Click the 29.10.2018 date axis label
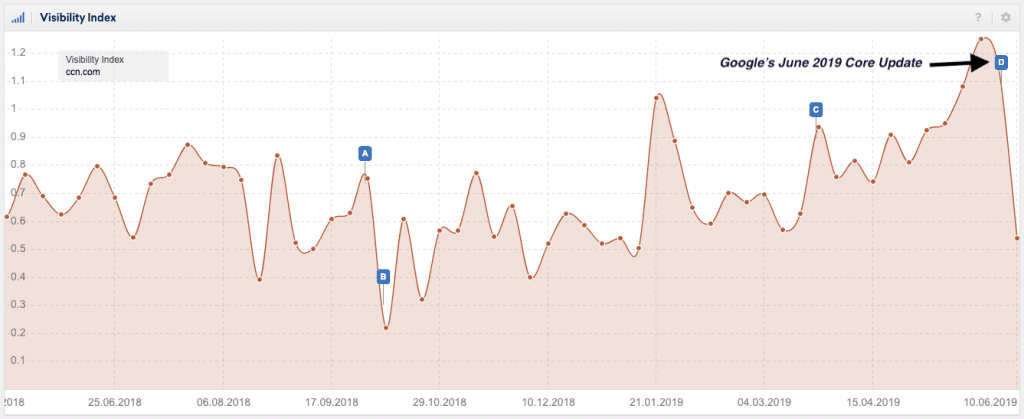 [441, 403]
